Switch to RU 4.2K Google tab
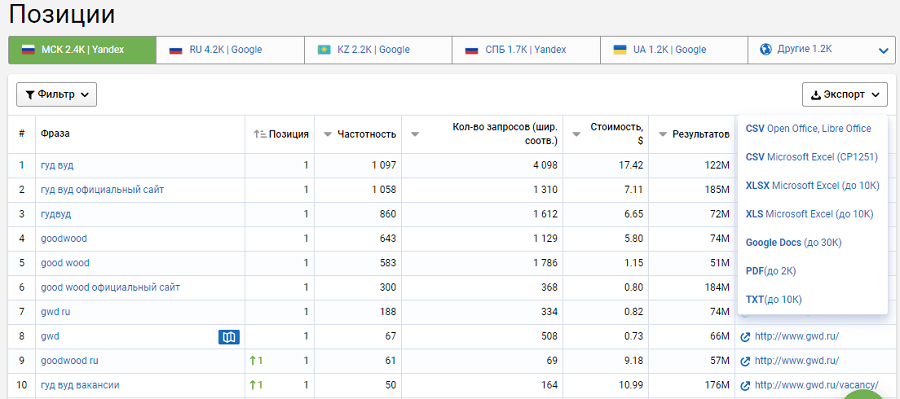The width and height of the screenshot is (900, 399). pyautogui.click(x=230, y=50)
